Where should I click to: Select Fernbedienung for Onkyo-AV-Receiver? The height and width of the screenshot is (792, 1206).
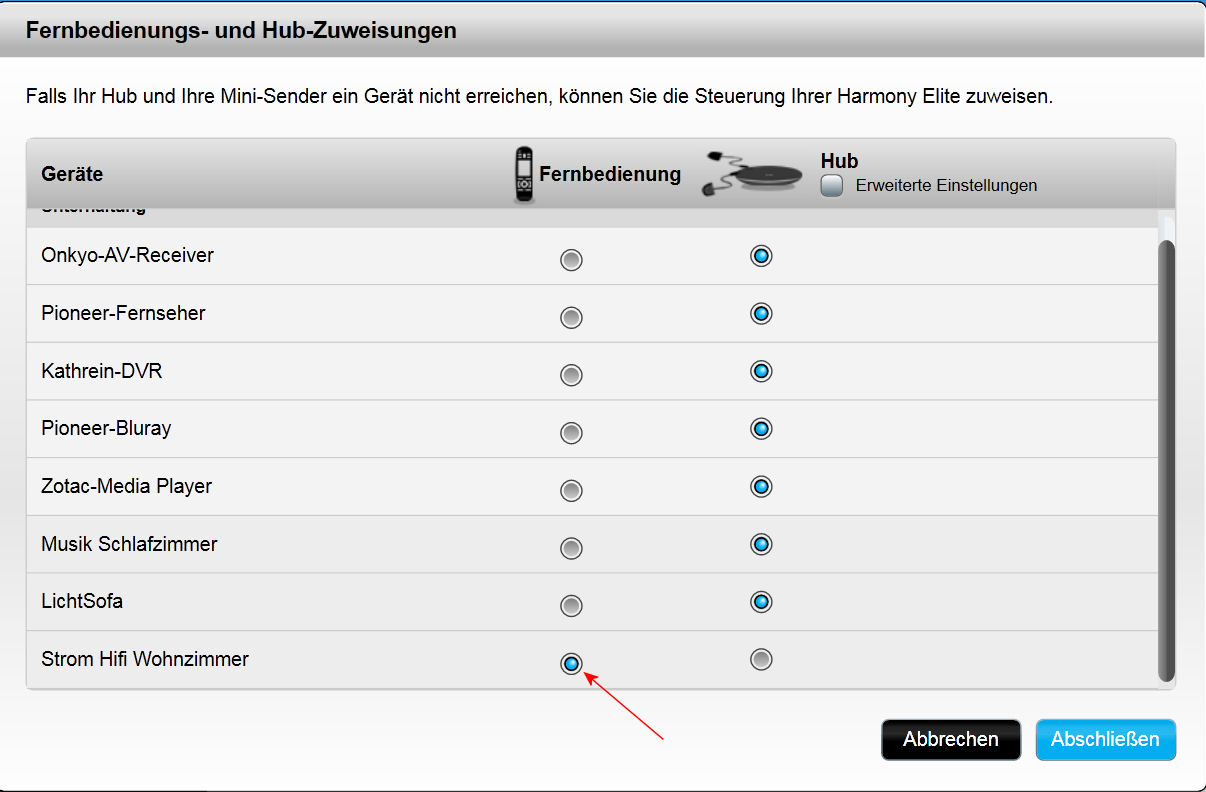tap(571, 260)
